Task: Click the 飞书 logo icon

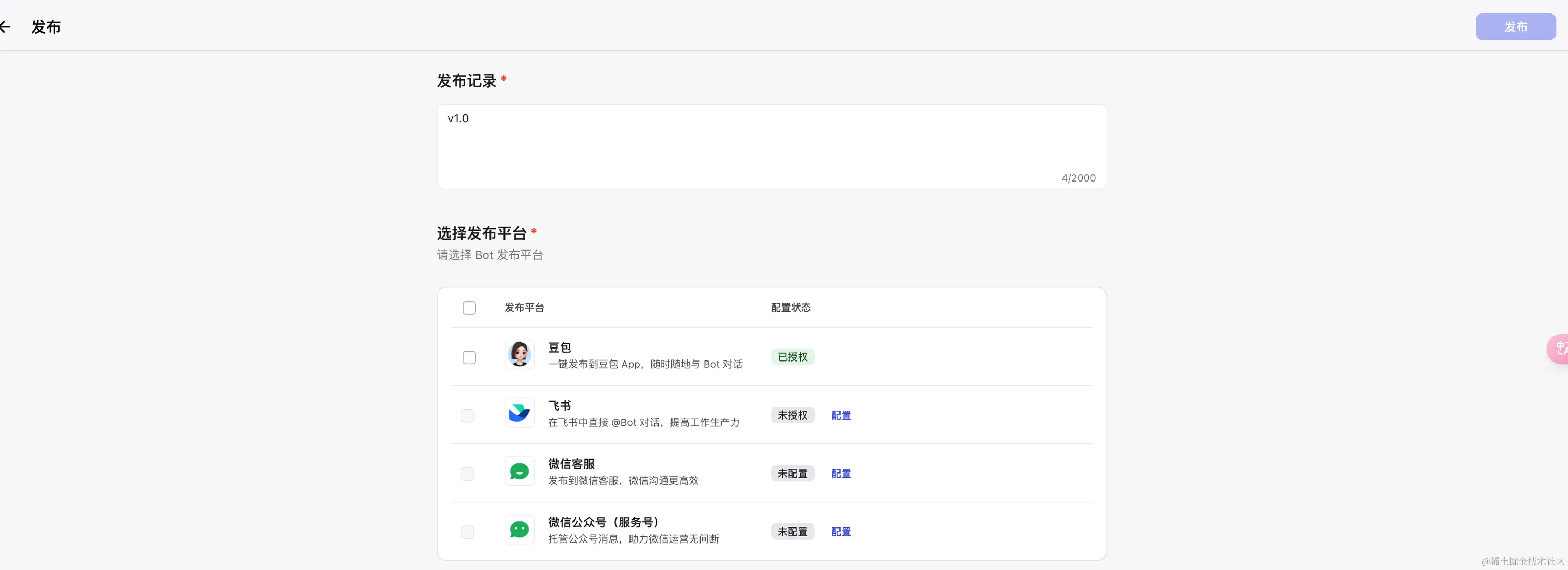Action: [519, 413]
